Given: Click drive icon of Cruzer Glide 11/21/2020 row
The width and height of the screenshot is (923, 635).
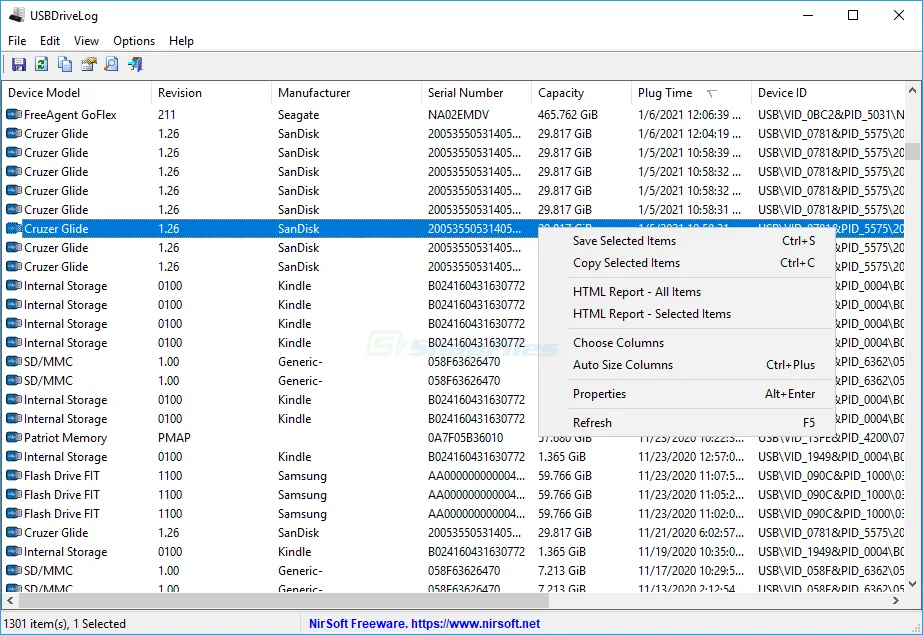Looking at the screenshot, I should [14, 533].
